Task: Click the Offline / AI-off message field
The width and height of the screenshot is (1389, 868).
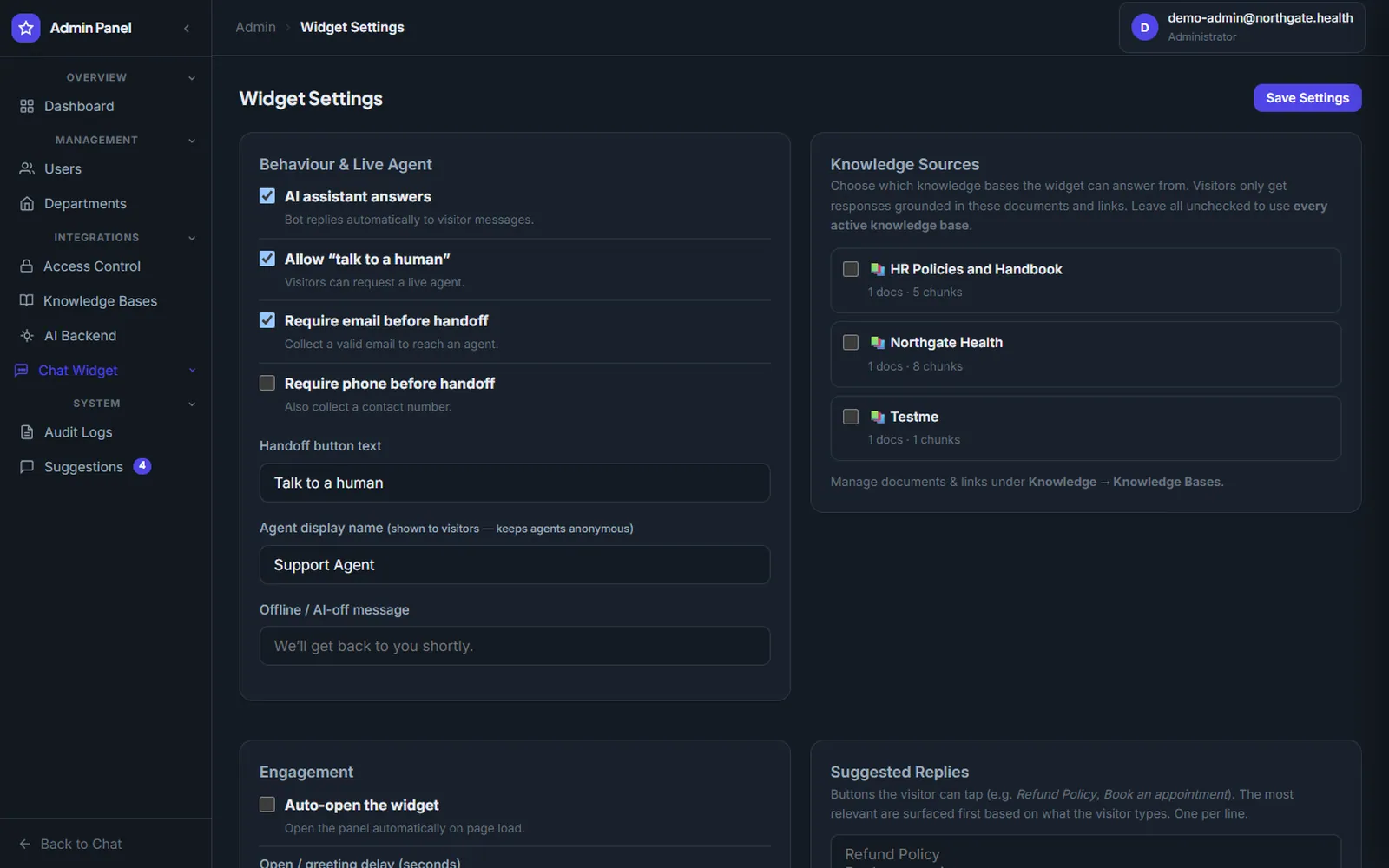Action: tap(515, 646)
